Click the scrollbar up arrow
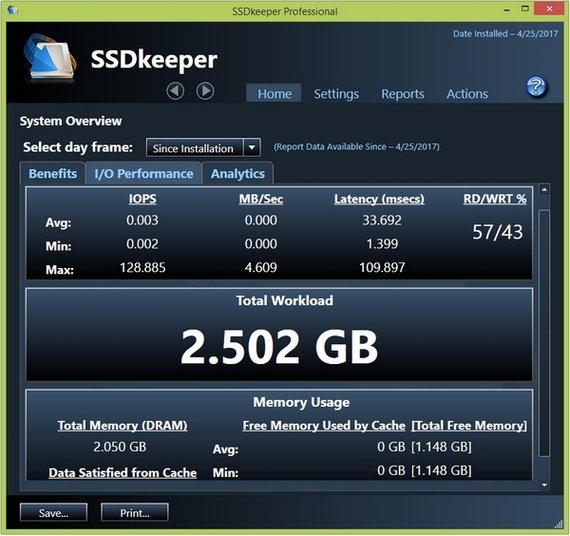Image resolution: width=570 pixels, height=536 pixels. click(x=544, y=189)
